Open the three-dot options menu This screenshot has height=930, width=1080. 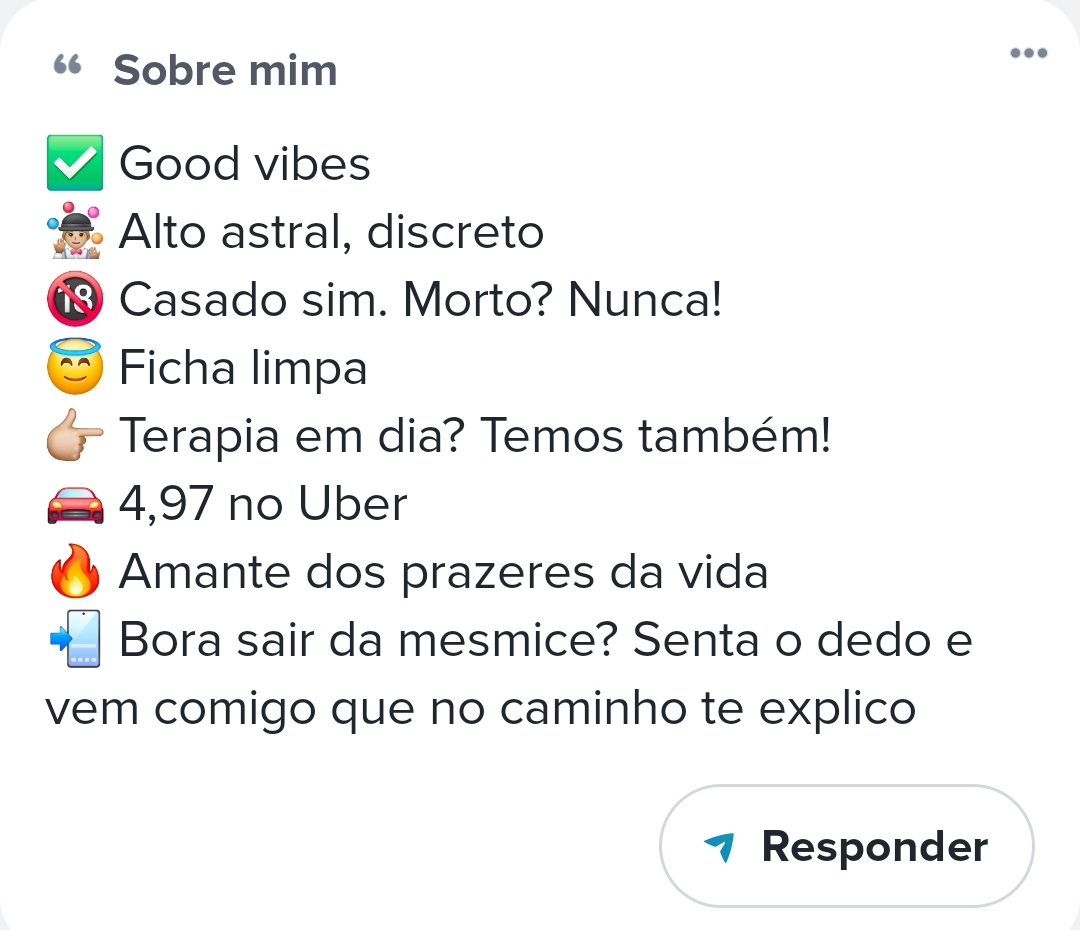[1028, 53]
